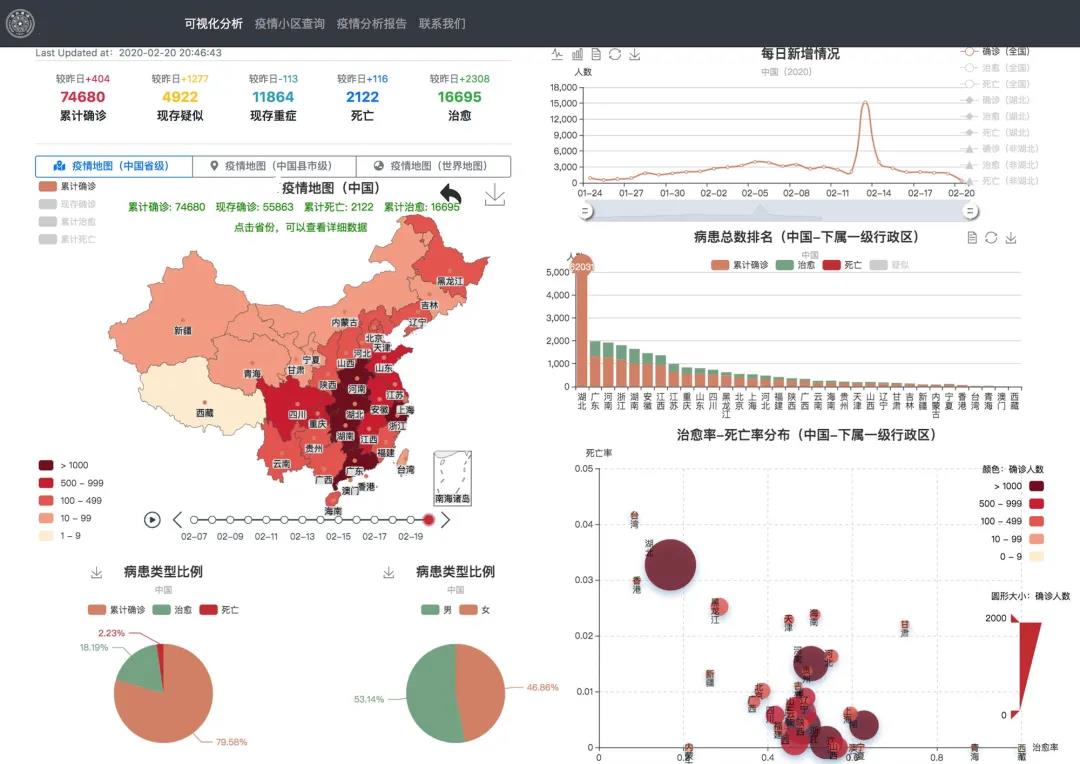This screenshot has width=1080, height=764.
Task: Switch daily chart to line view icon
Action: pyautogui.click(x=557, y=54)
